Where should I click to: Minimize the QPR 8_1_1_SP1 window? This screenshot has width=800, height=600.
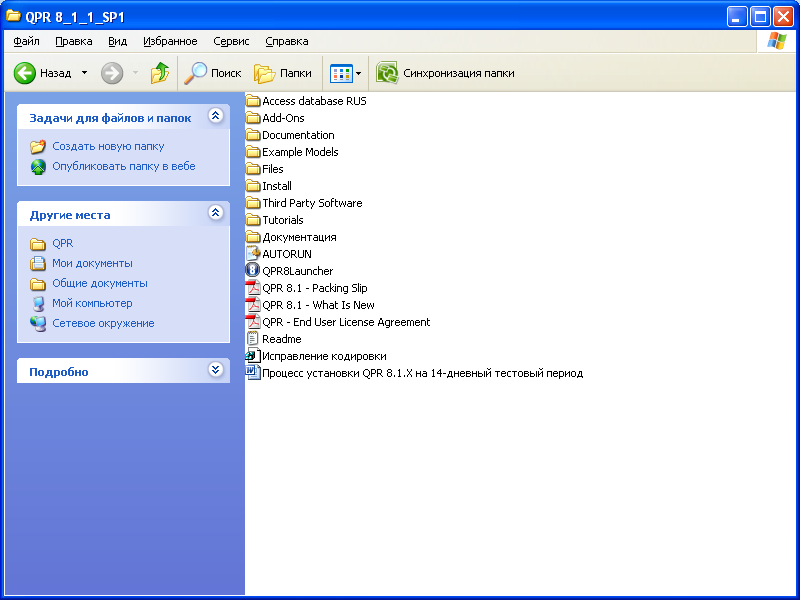737,17
